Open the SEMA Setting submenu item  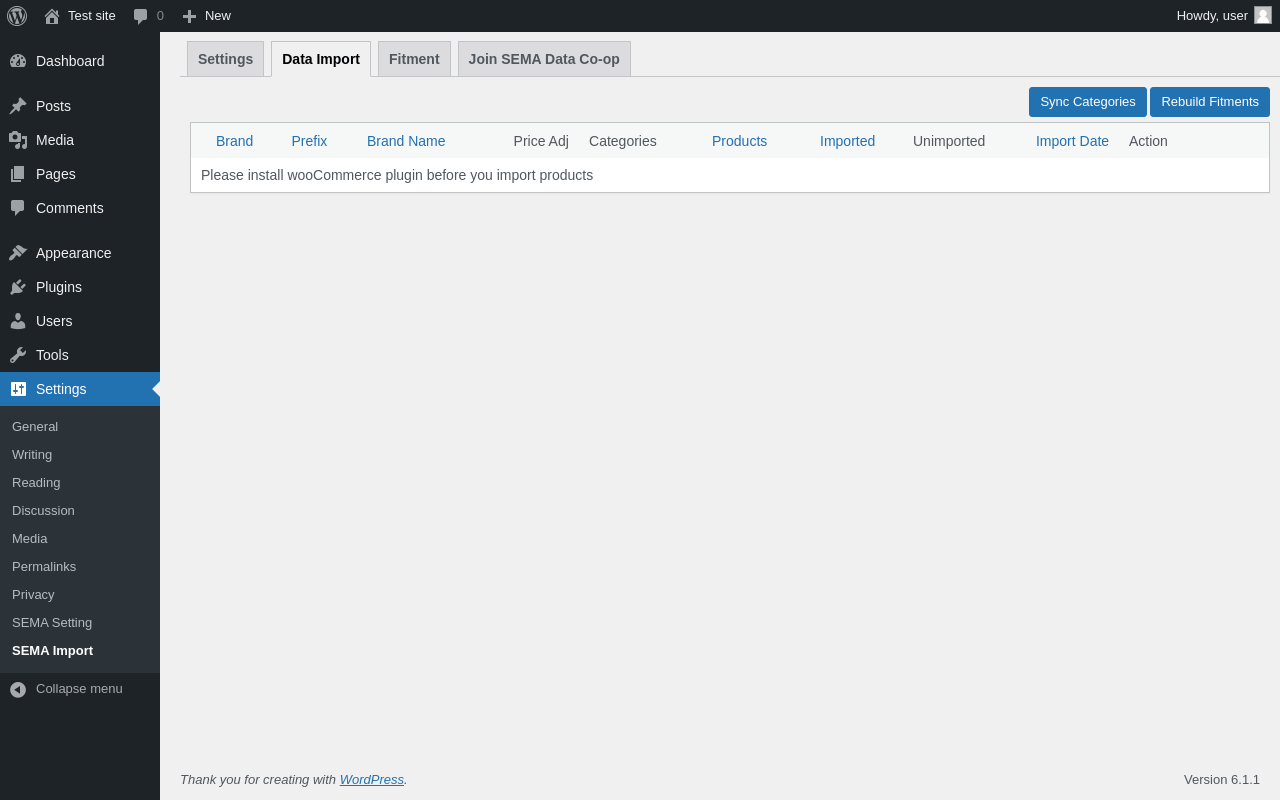tap(52, 623)
